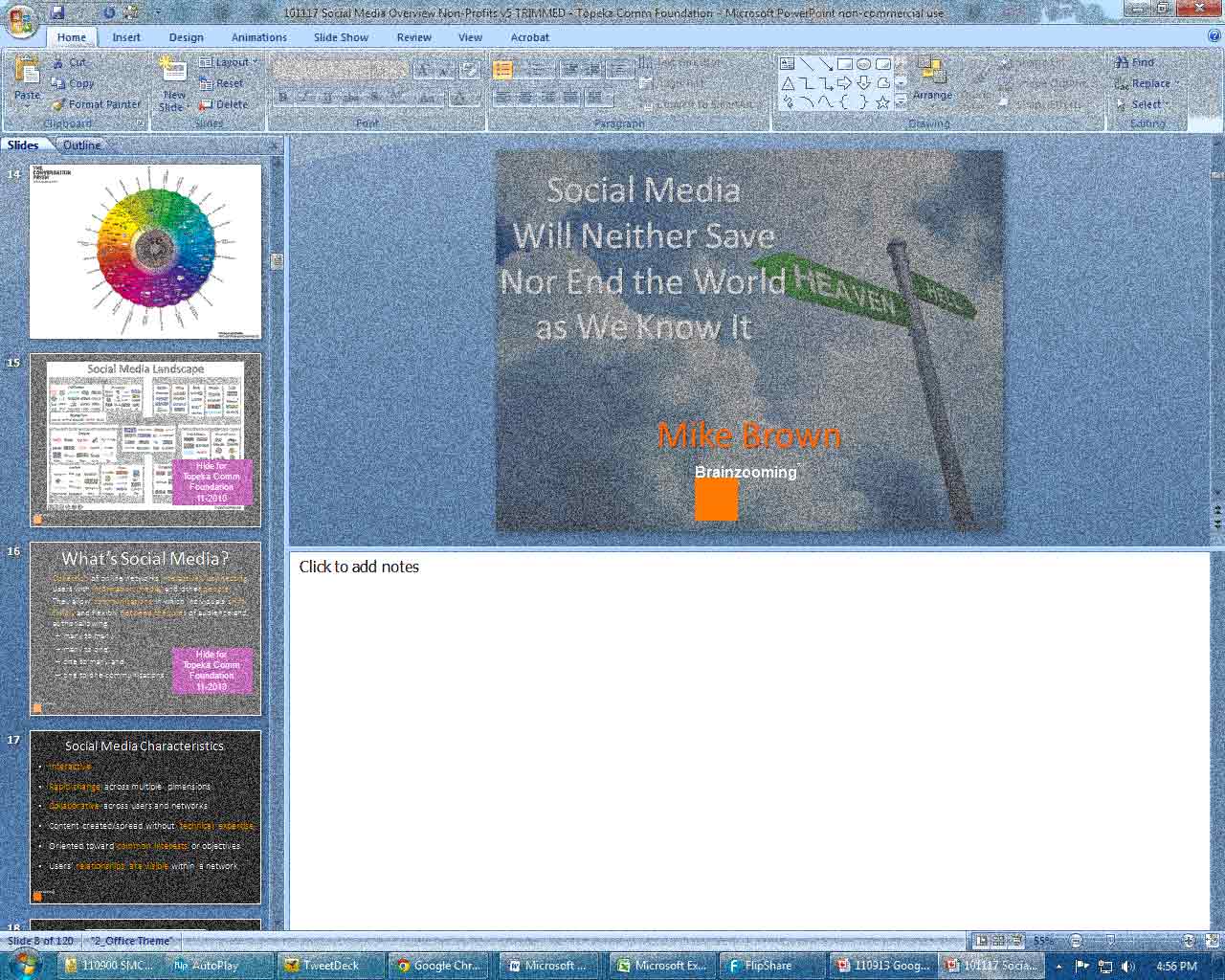Click to add notes field
1225x980 pixels.
(749, 739)
